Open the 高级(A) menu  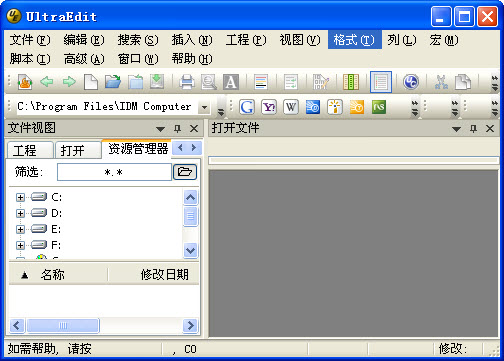click(x=84, y=59)
